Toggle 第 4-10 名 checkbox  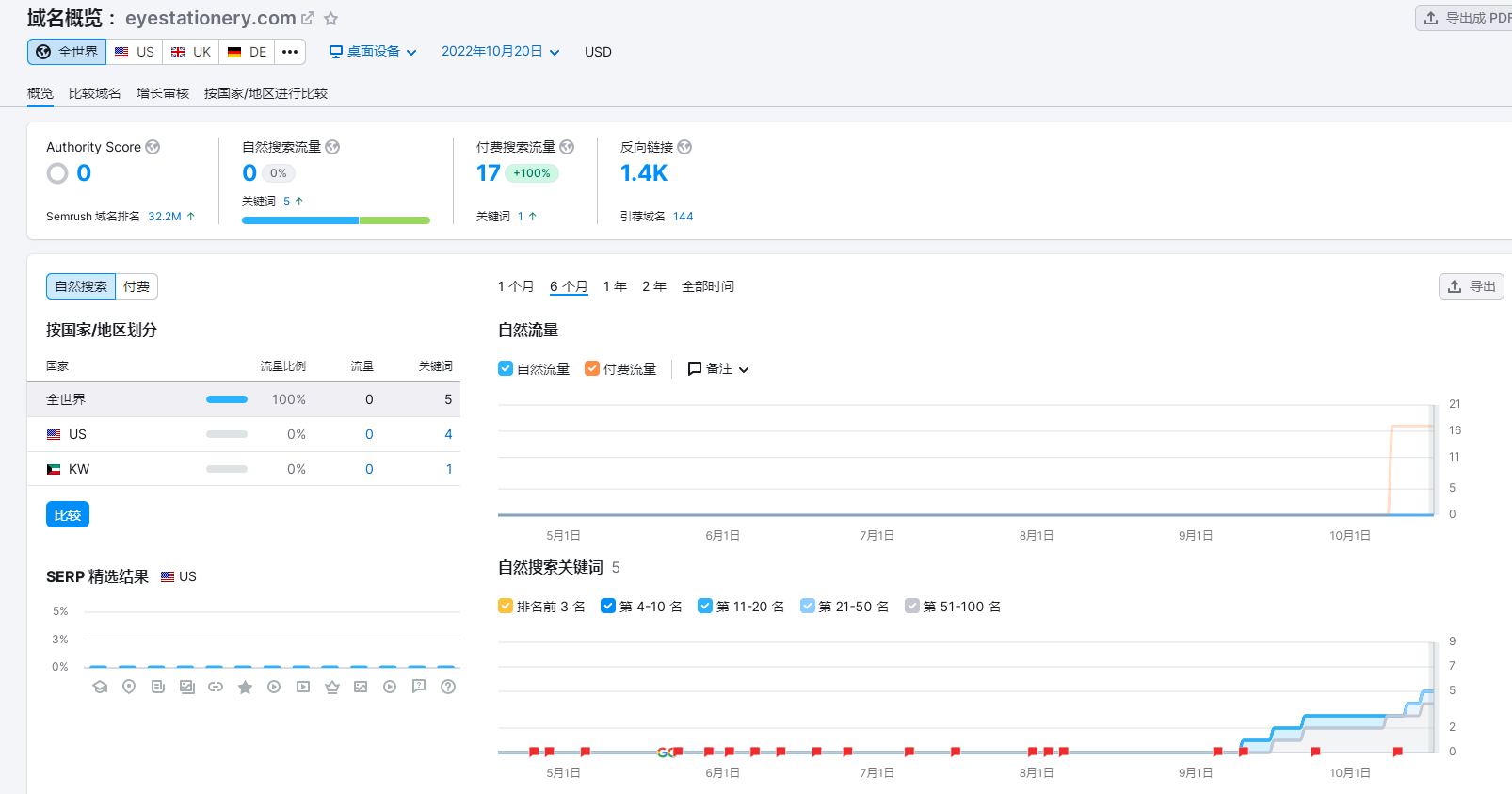coord(608,606)
